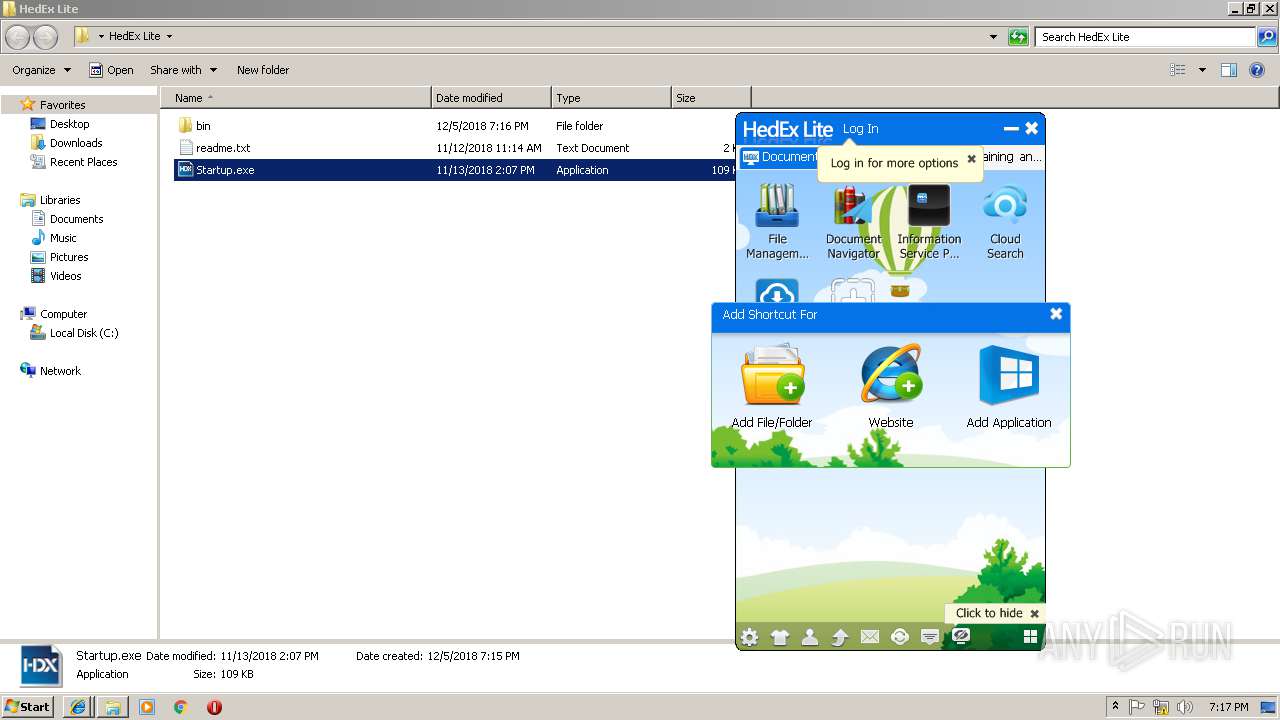Click the address bar refresh button

pos(1018,37)
